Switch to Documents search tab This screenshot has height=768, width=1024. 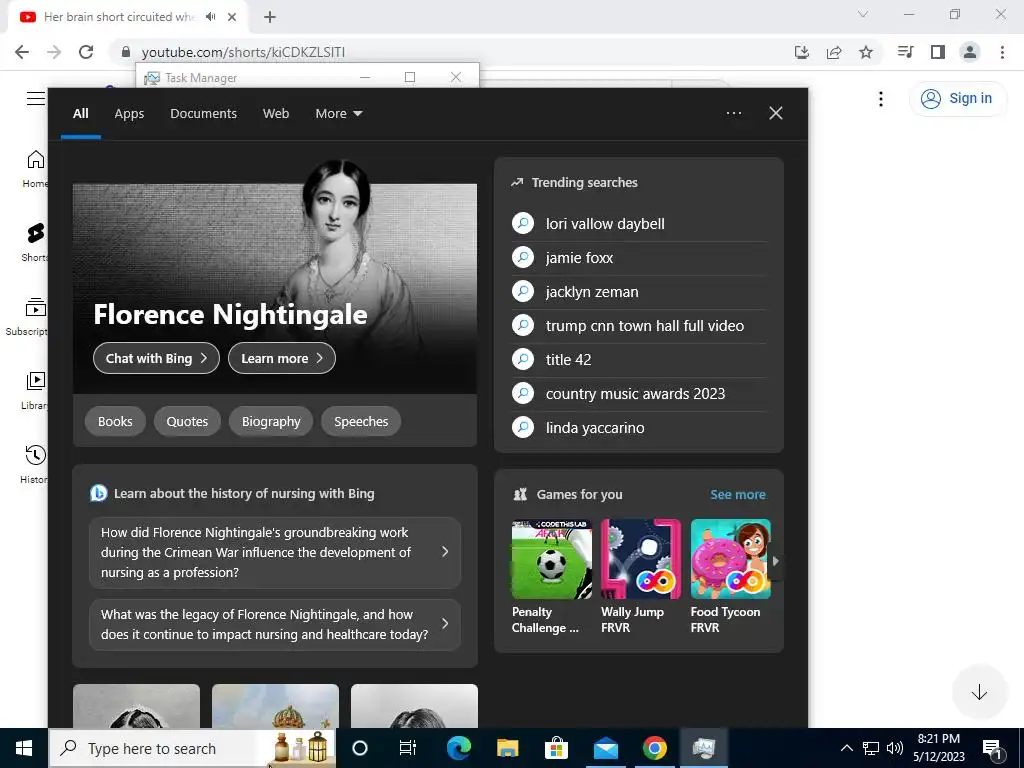click(203, 114)
